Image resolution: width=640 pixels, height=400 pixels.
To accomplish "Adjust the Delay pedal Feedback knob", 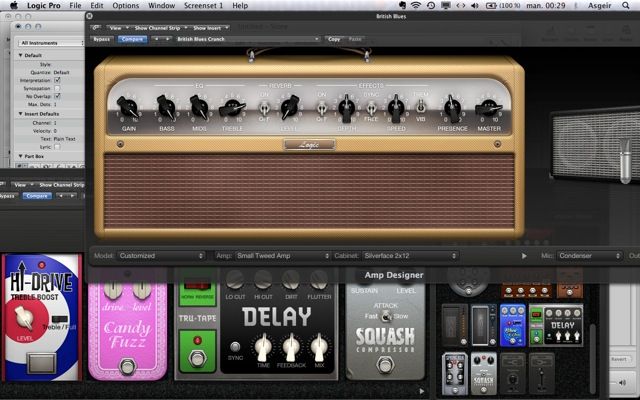I will 291,346.
